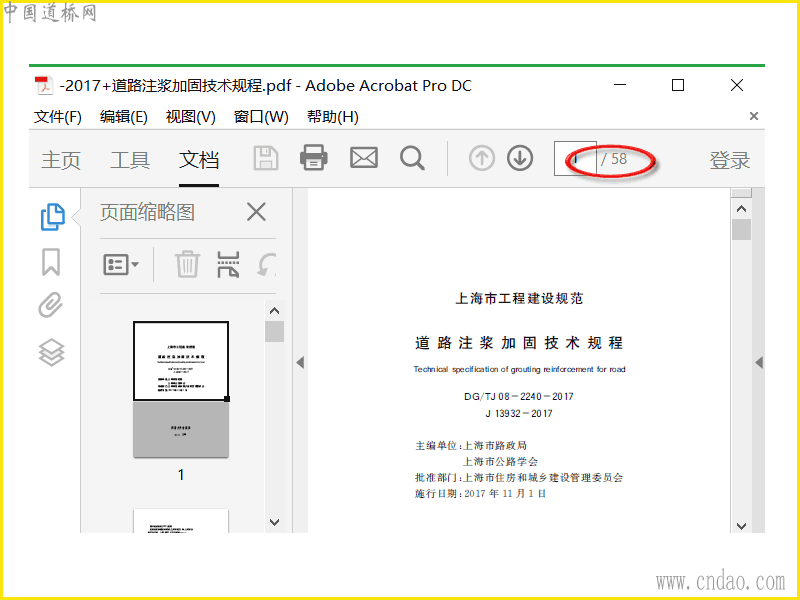Send file by email envelope icon
This screenshot has width=800, height=600.
pyautogui.click(x=364, y=158)
